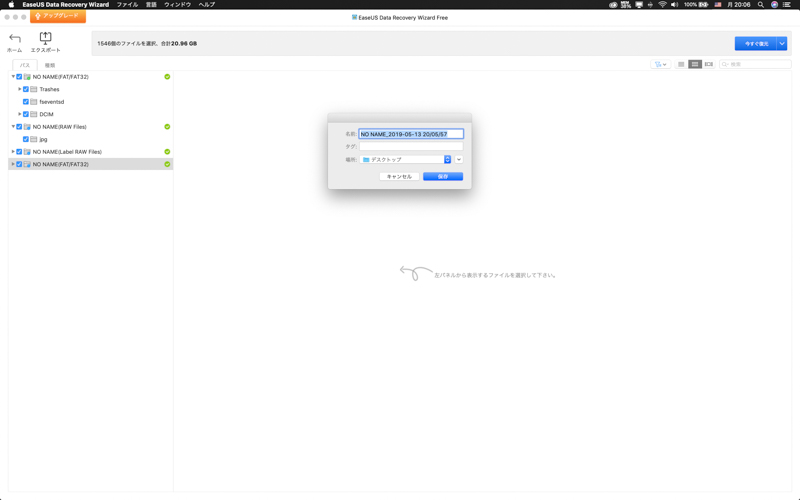Open Spotlight search in menu bar
The width and height of the screenshot is (800, 500).
click(761, 5)
